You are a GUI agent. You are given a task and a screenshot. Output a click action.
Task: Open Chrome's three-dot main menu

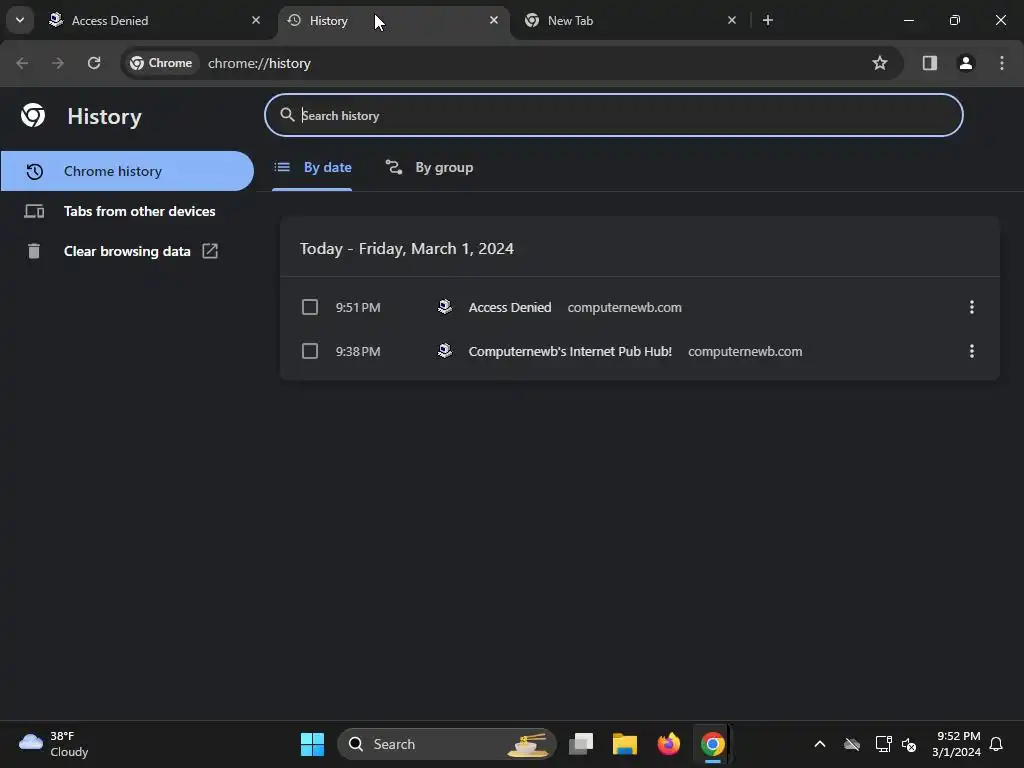(x=1002, y=63)
